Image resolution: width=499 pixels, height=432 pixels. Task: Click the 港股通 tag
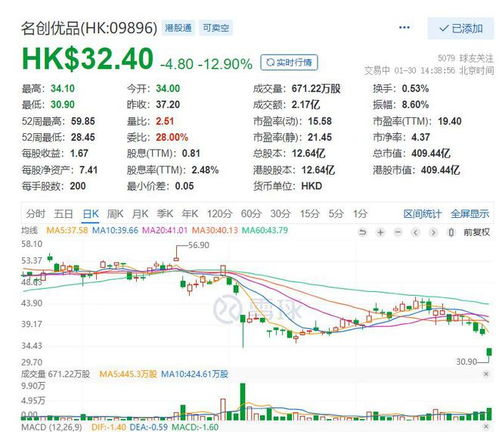coord(178,28)
